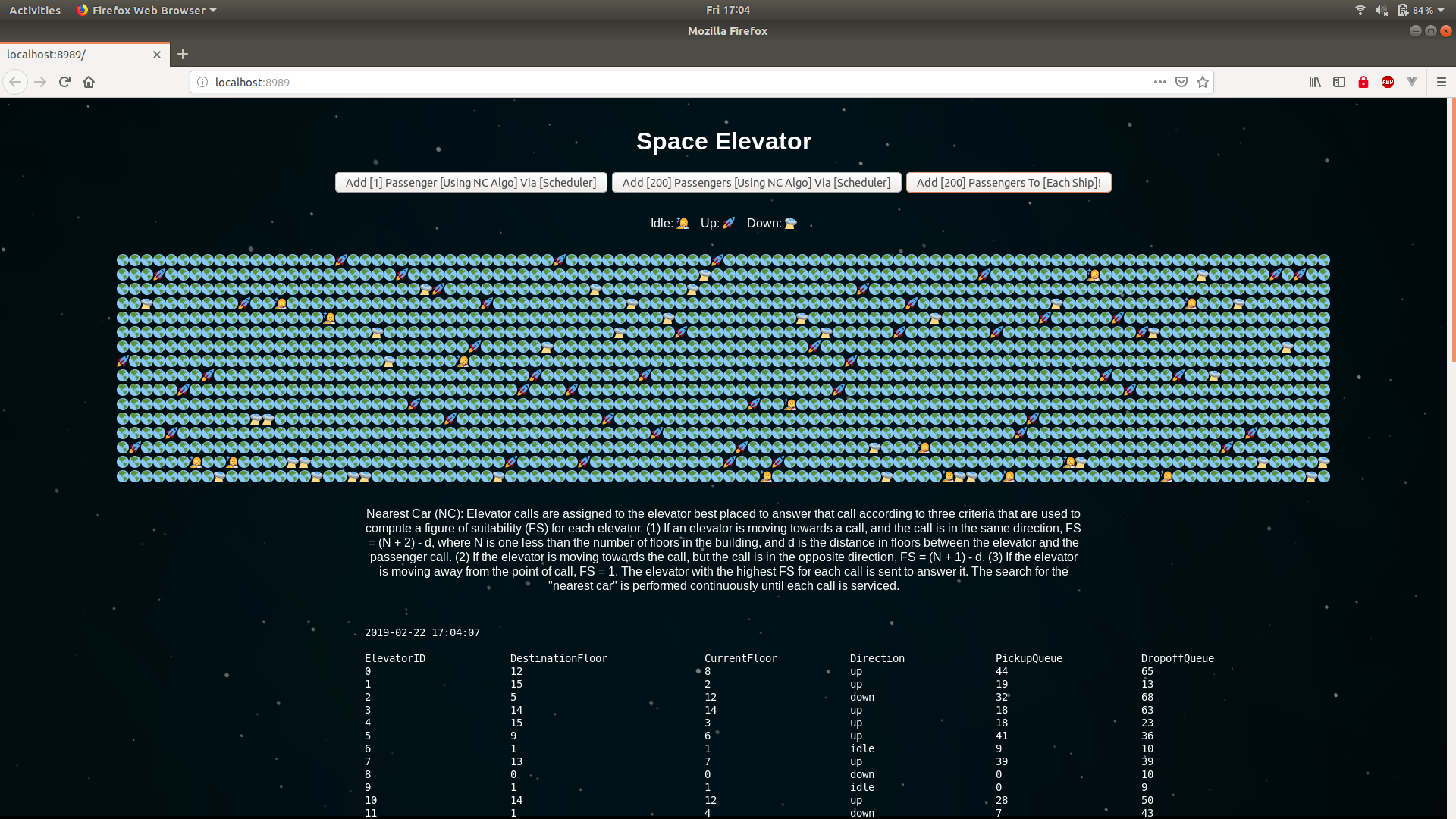Save page to Pocket icon
The width and height of the screenshot is (1456, 819).
1181,82
